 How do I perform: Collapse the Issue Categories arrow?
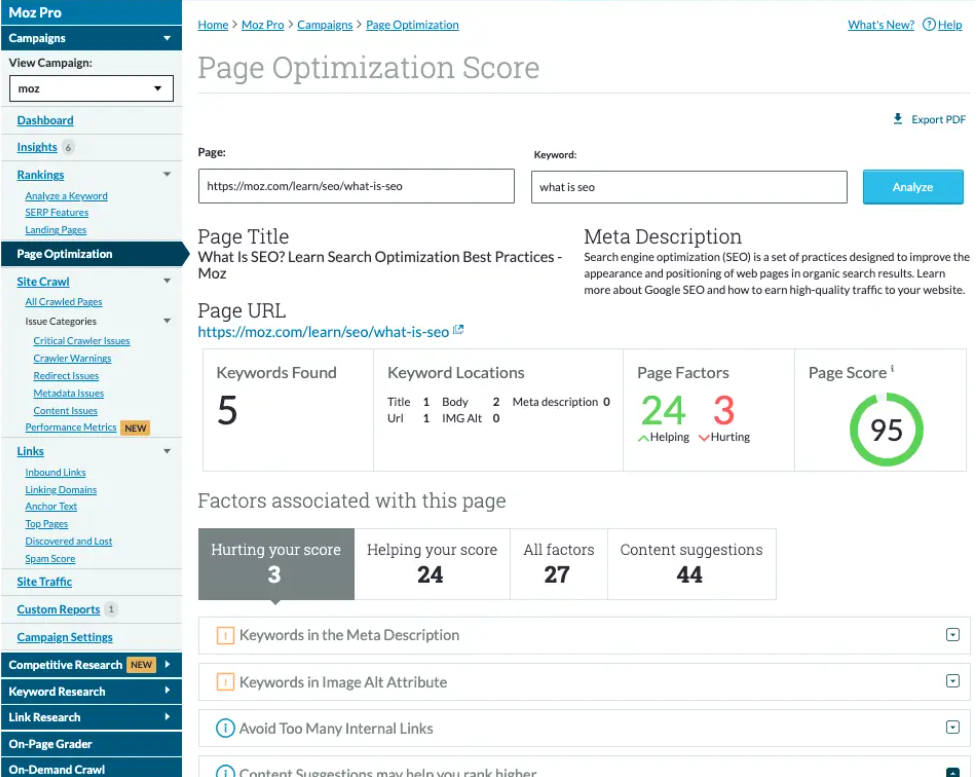pyautogui.click(x=167, y=321)
